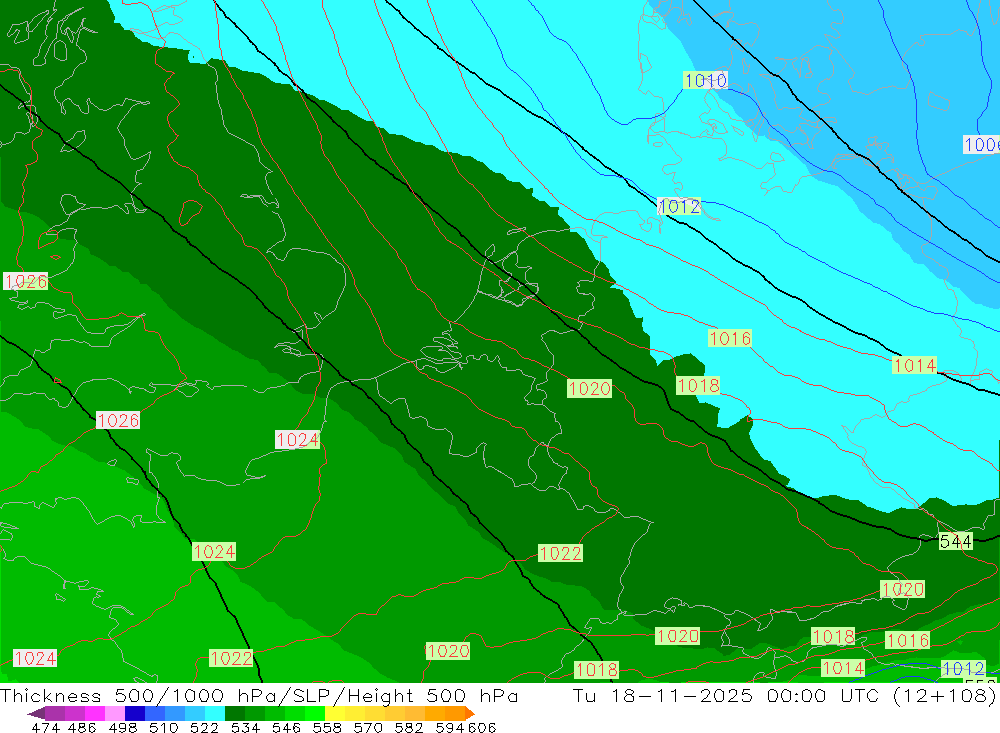1000x733 pixels.
Task: Click the red 1016 label above 1018
Action: [x=730, y=338]
